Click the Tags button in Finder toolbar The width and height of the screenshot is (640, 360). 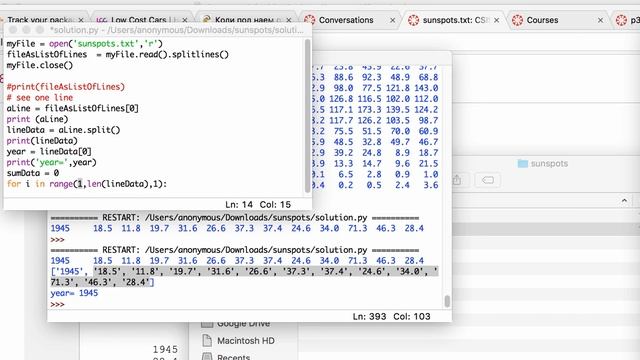(x=488, y=180)
